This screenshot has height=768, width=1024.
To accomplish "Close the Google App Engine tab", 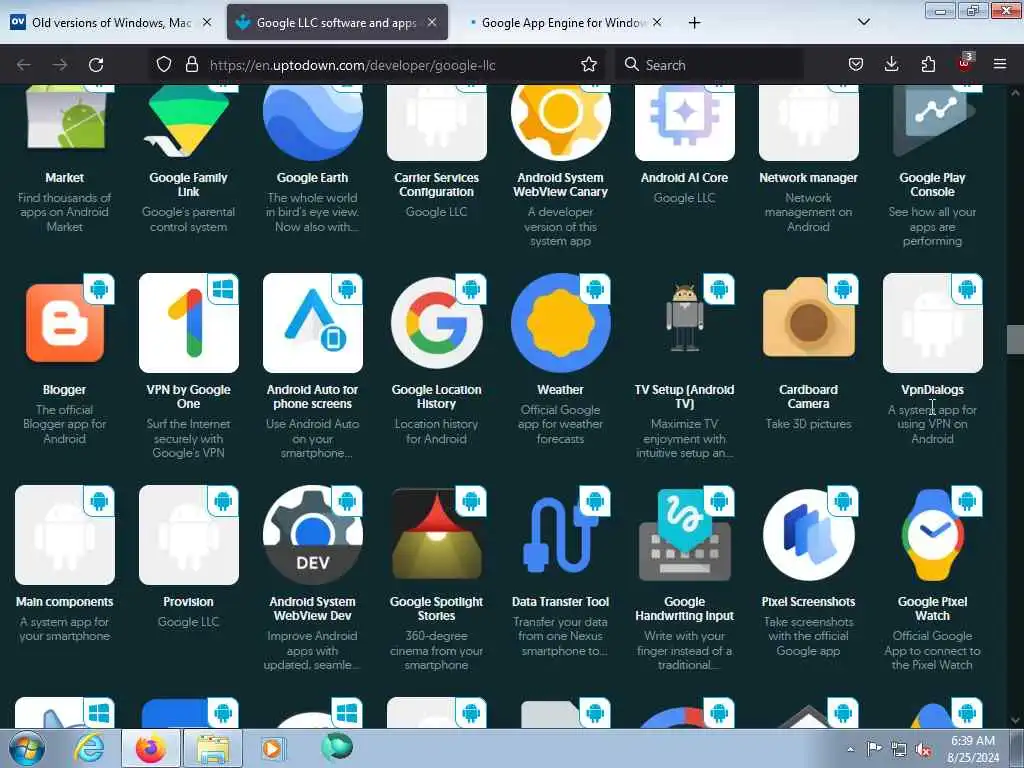I will click(657, 22).
